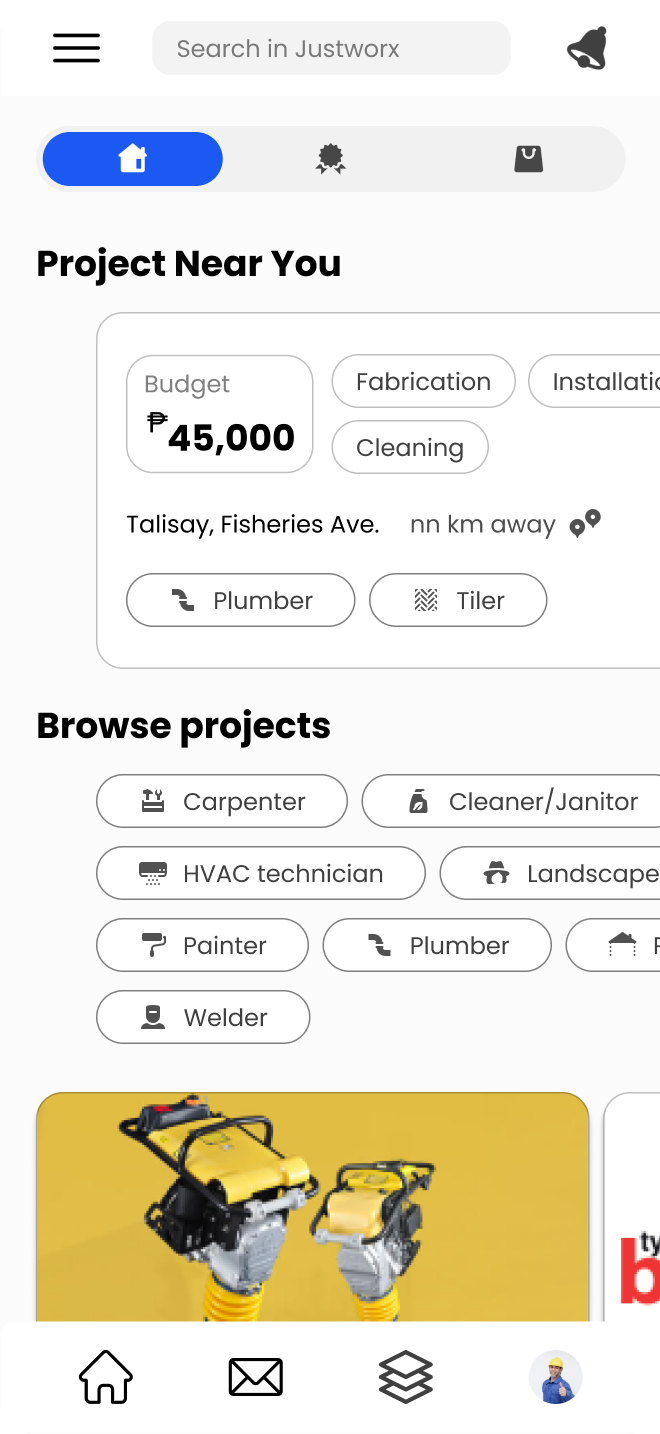660x1434 pixels.
Task: Switch to the badge award tab
Action: (330, 159)
